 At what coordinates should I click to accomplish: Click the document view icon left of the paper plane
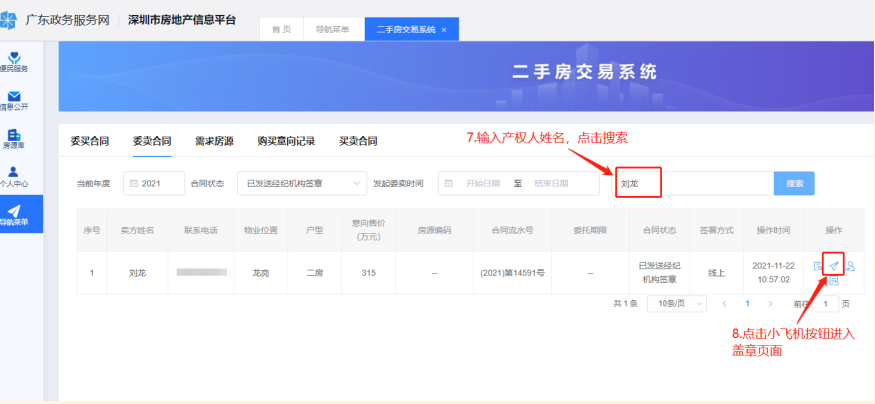(818, 266)
